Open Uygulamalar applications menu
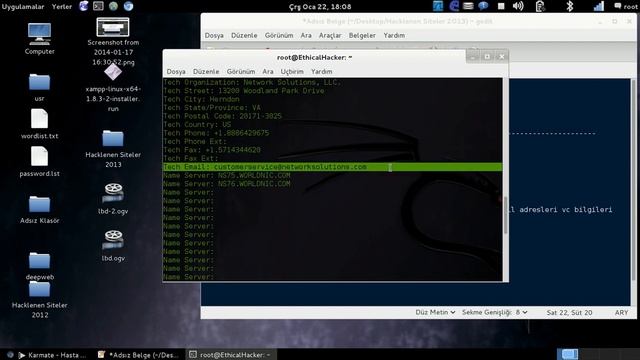 23,7
